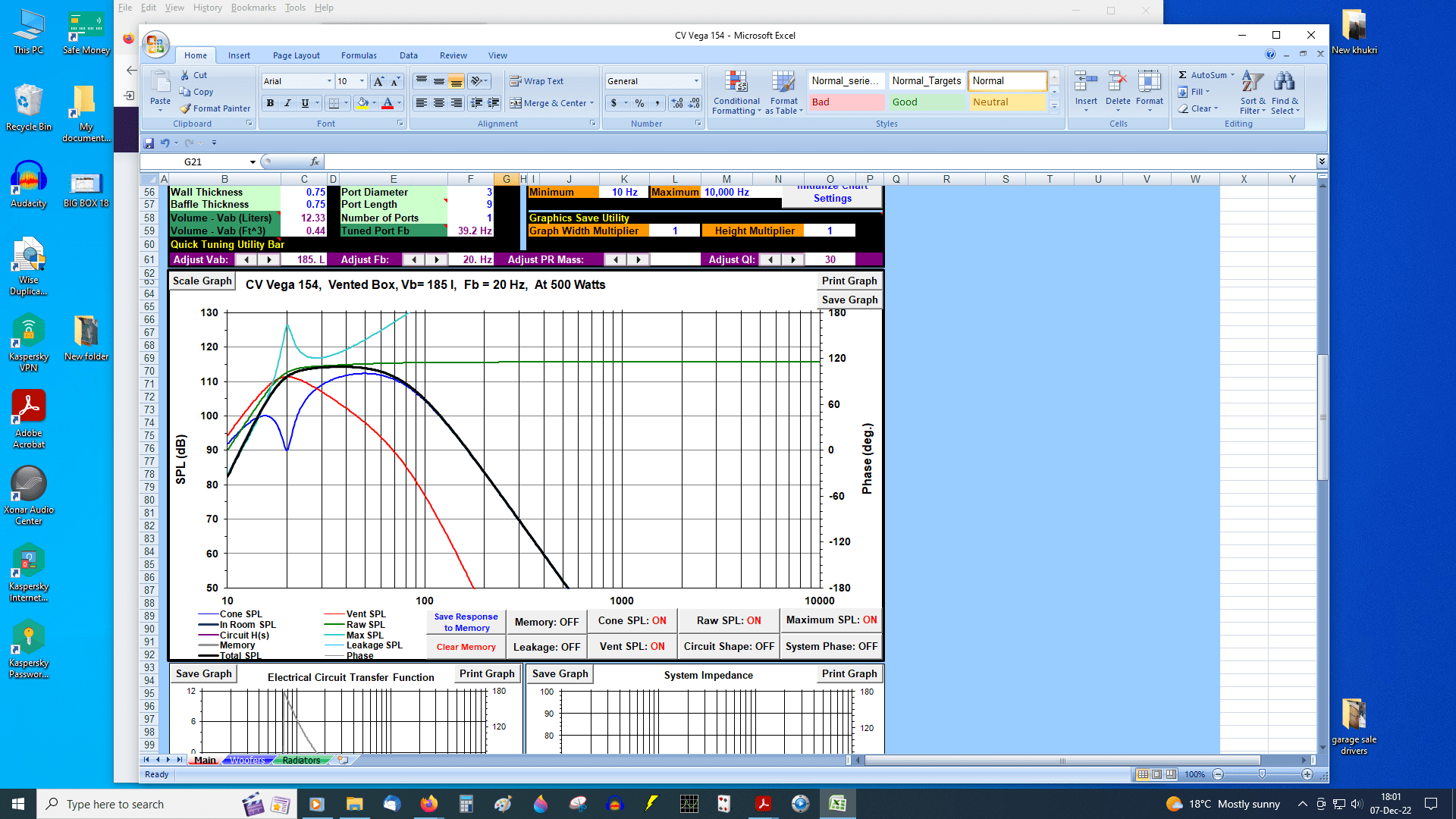Decrease Adjust Fb with left arrow
The height and width of the screenshot is (819, 1456).
tap(413, 259)
